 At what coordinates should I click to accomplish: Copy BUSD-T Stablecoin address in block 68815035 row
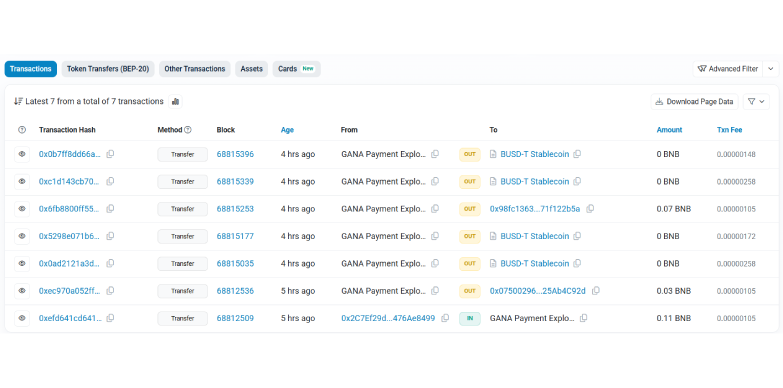pos(577,263)
